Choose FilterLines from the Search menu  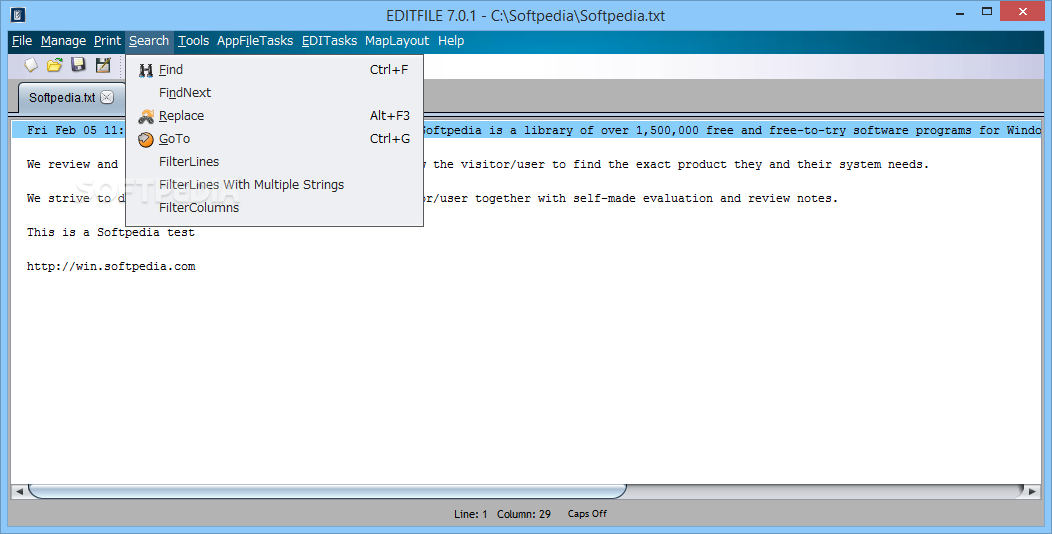pos(274,162)
